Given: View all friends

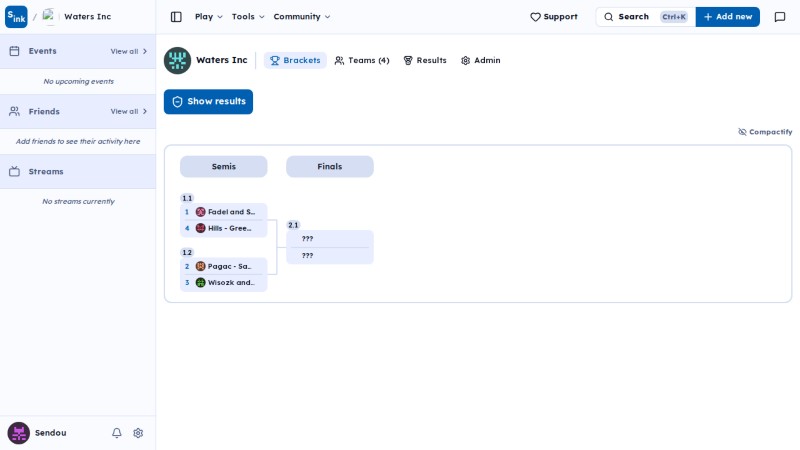Looking at the screenshot, I should pos(129,111).
